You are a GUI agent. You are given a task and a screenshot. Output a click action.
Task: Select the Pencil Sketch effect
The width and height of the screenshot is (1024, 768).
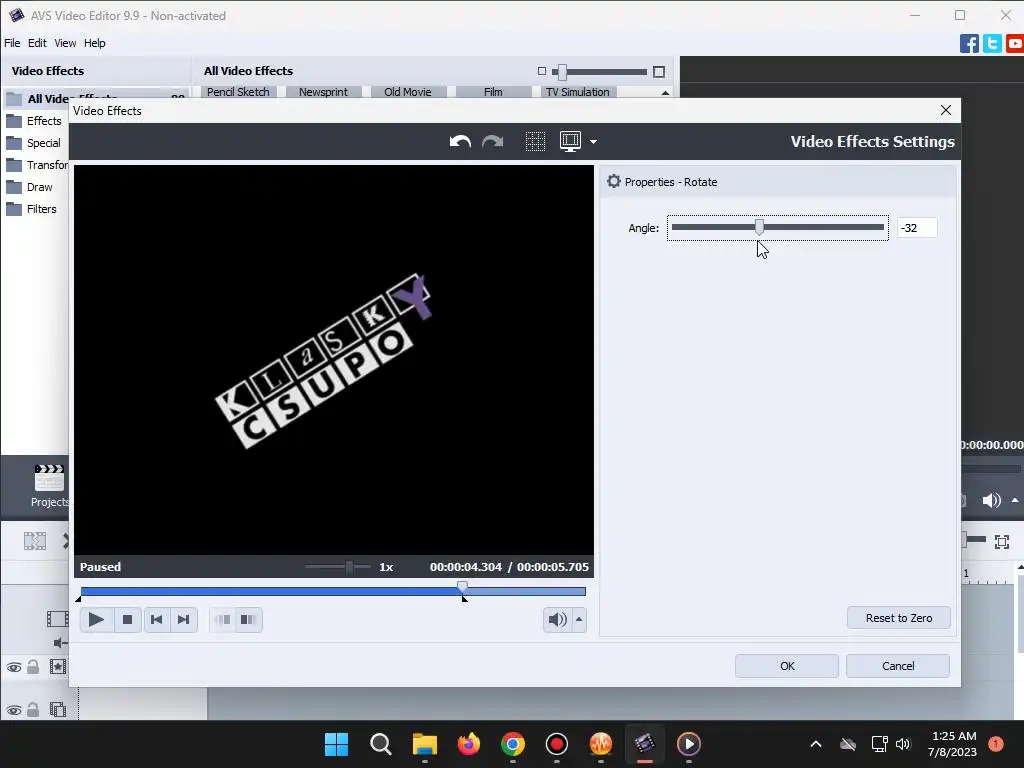tap(238, 92)
